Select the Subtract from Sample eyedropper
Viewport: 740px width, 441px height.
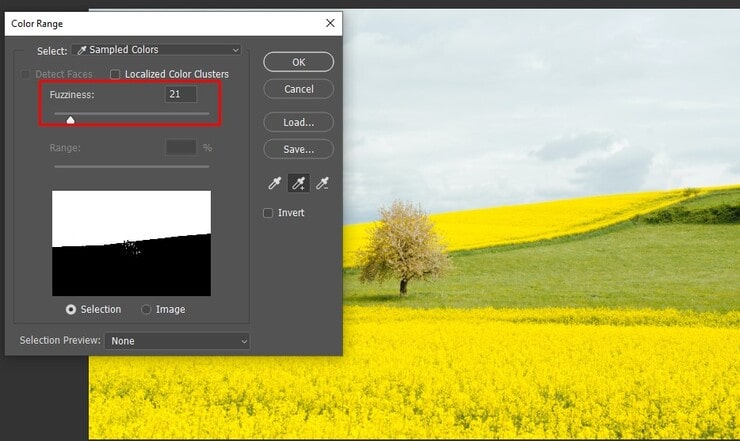(x=322, y=183)
